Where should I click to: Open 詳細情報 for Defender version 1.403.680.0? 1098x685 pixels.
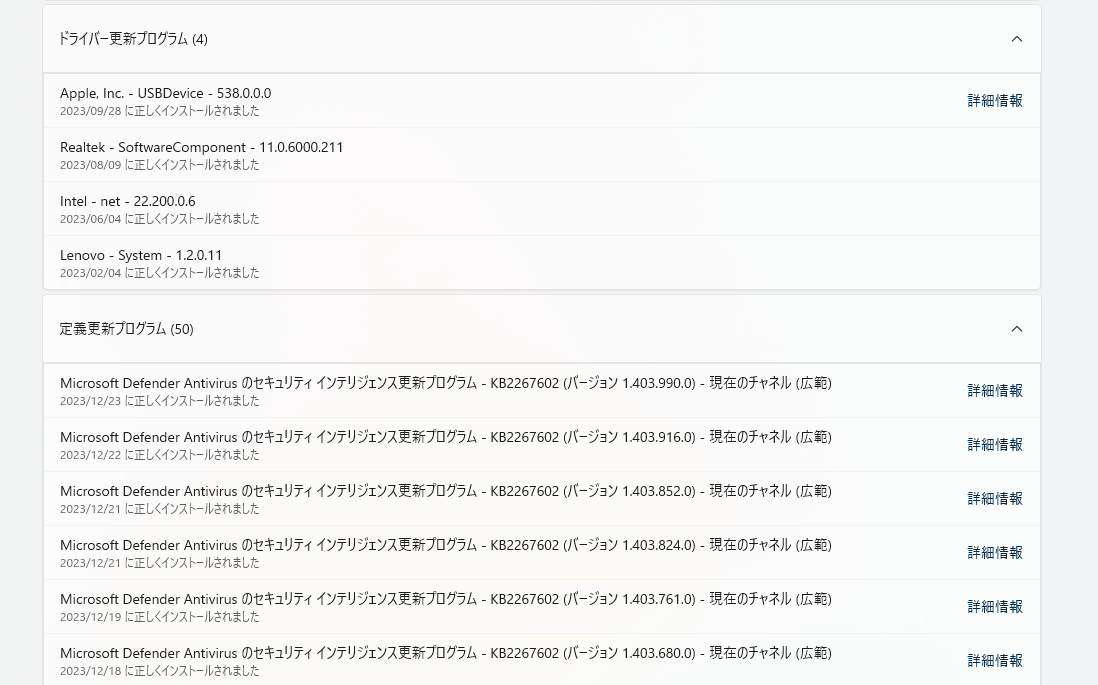tap(995, 660)
